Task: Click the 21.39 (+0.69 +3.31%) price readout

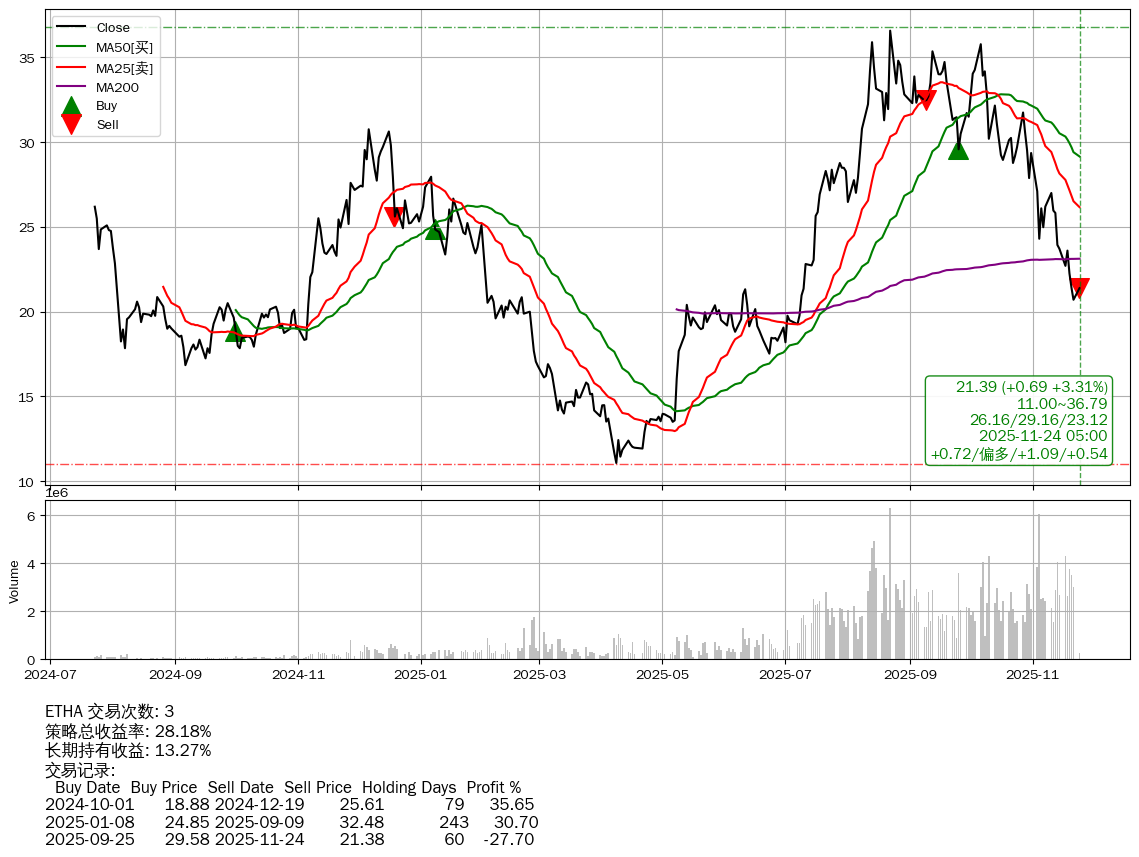Action: (x=1031, y=387)
